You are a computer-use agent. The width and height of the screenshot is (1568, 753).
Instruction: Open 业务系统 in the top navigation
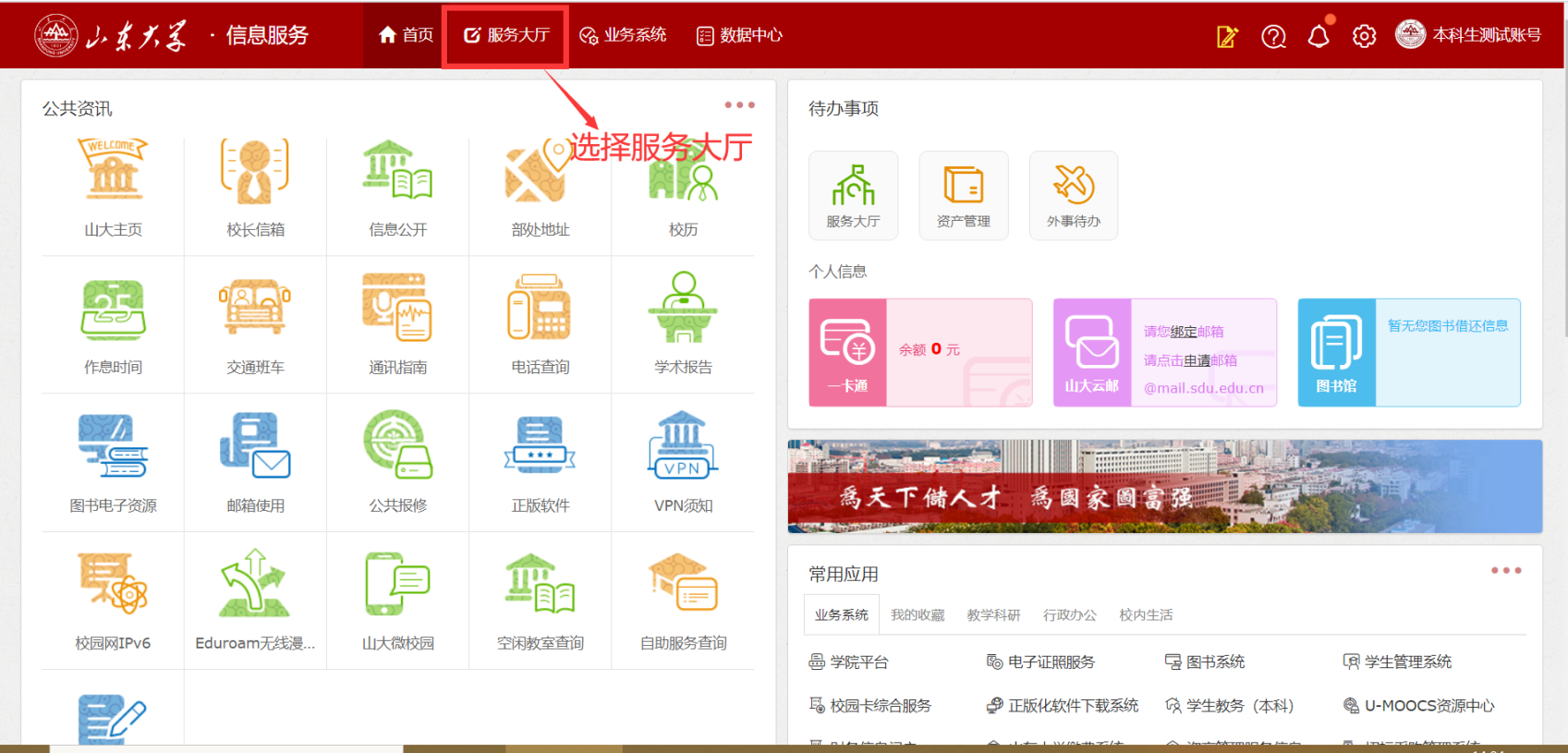(623, 35)
